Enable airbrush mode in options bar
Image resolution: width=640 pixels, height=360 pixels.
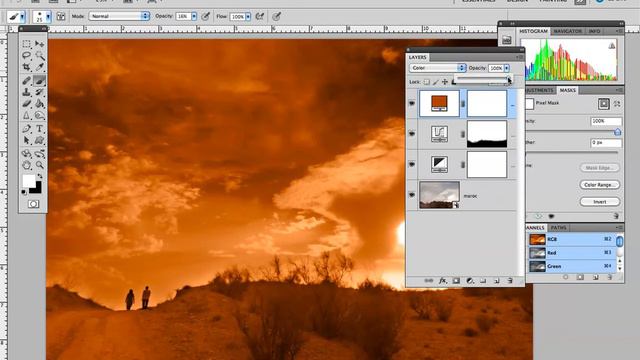(x=260, y=16)
